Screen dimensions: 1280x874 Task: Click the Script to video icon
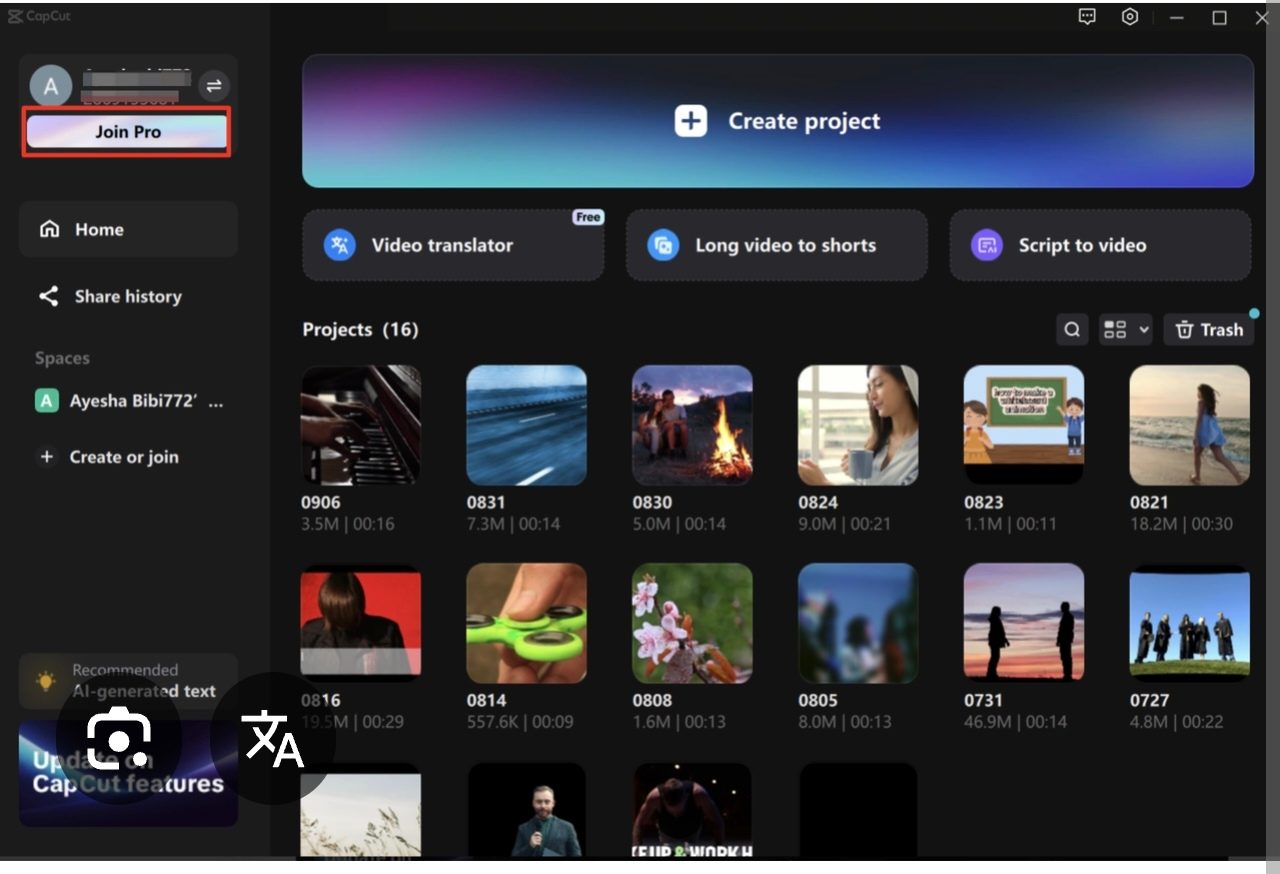(986, 245)
